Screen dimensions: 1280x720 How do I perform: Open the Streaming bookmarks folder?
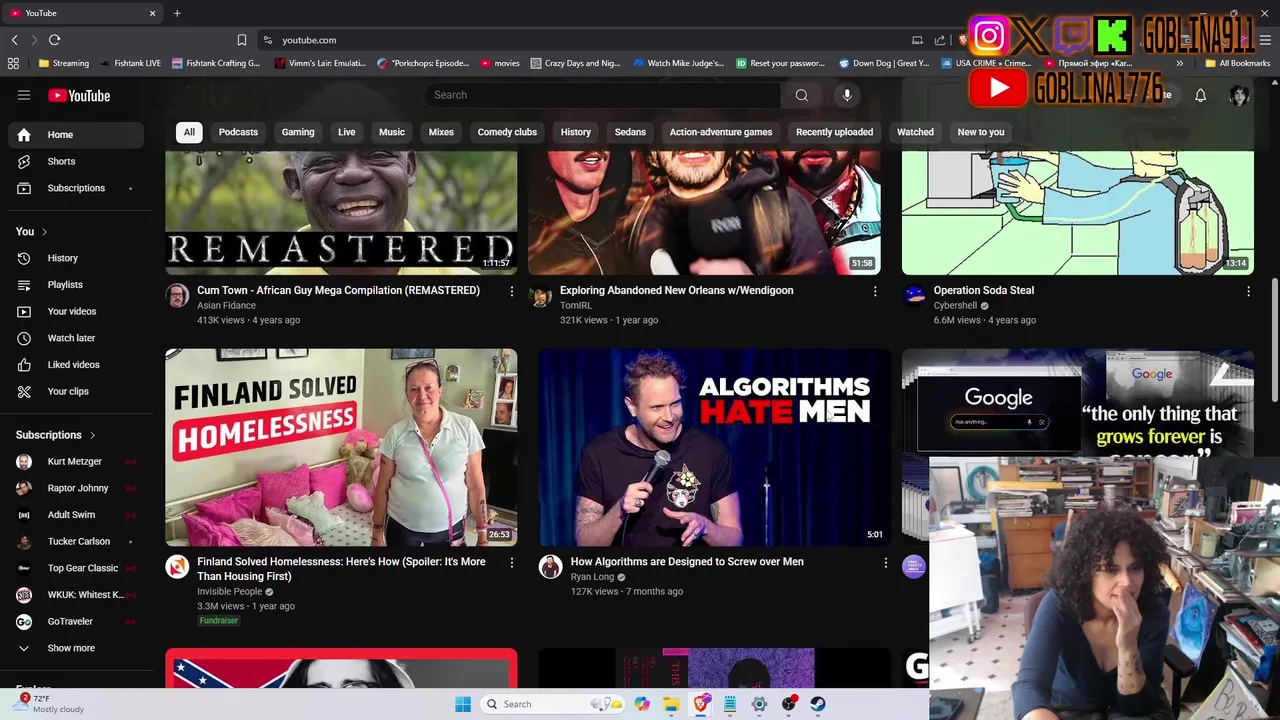(63, 63)
